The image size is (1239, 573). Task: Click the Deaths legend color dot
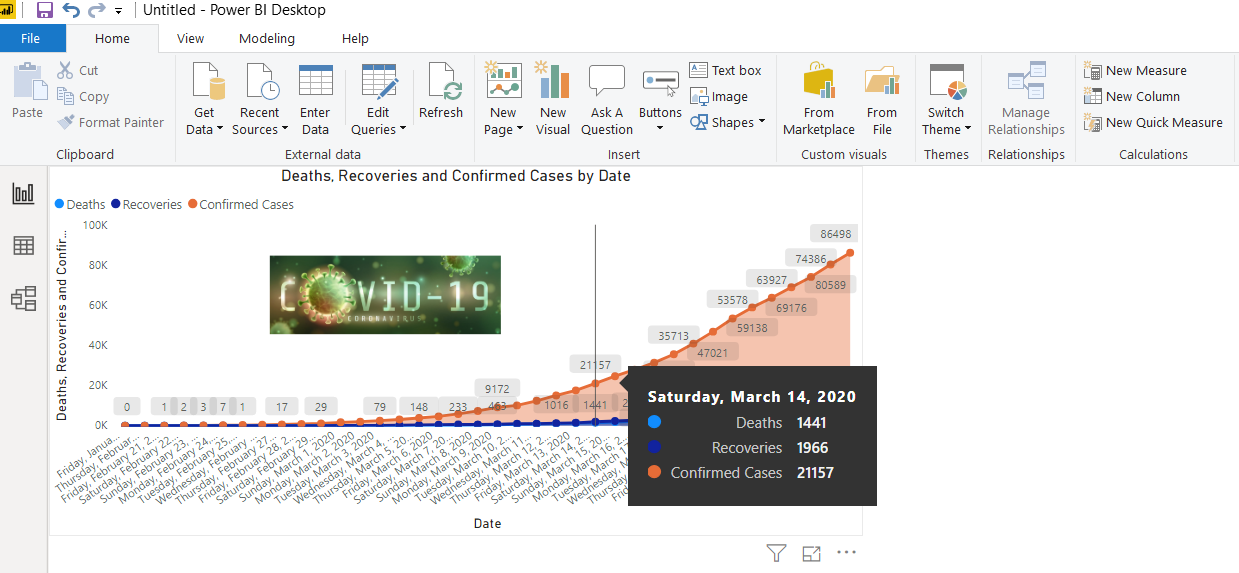coord(59,204)
